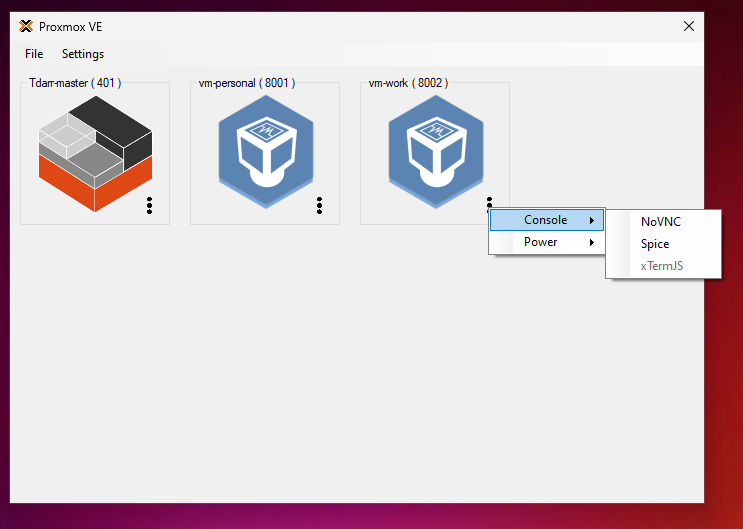Click the 'vm-personal ( 8001 )' label
The width and height of the screenshot is (743, 529).
click(x=246, y=83)
